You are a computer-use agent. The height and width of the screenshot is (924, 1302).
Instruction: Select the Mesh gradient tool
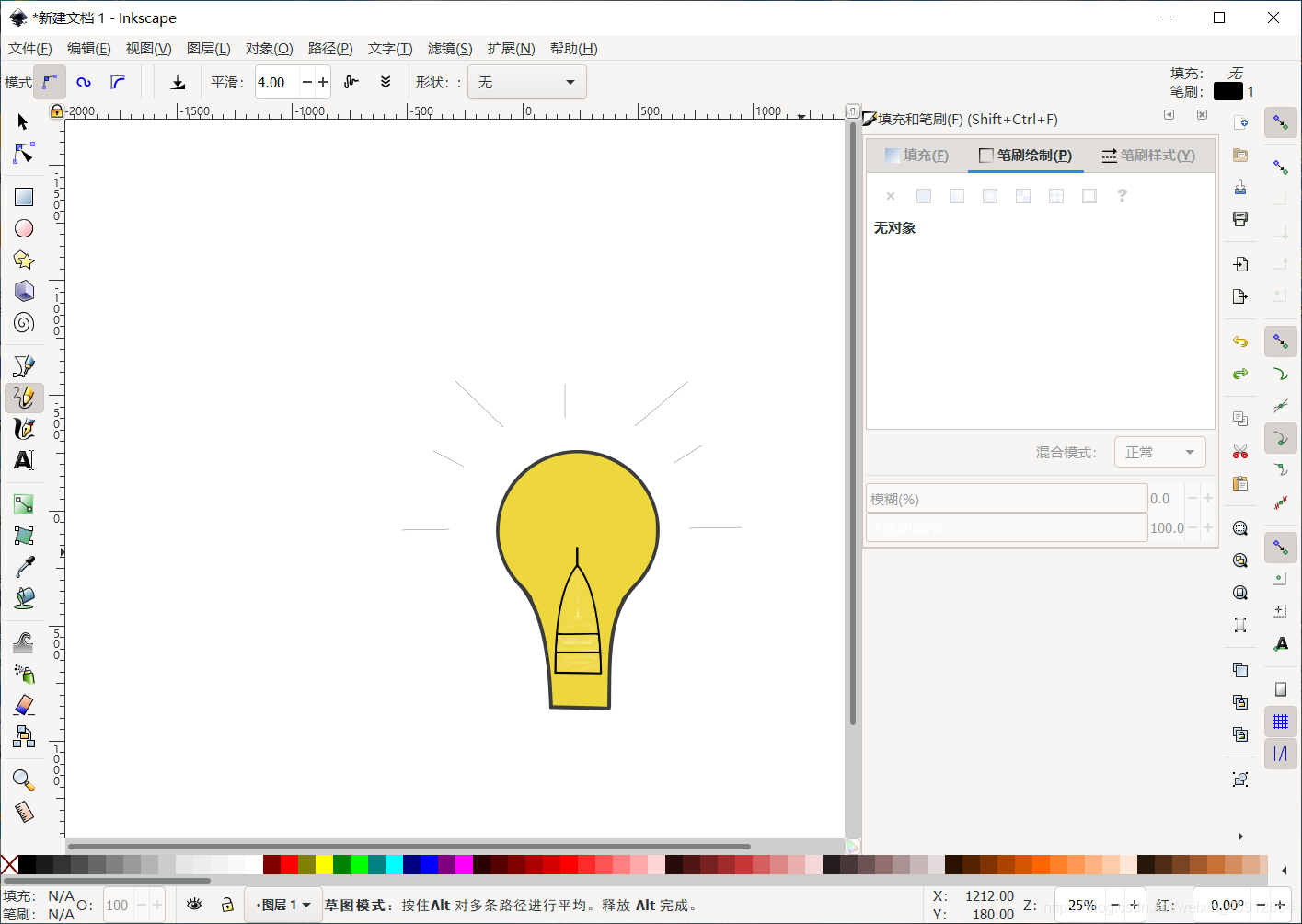24,536
